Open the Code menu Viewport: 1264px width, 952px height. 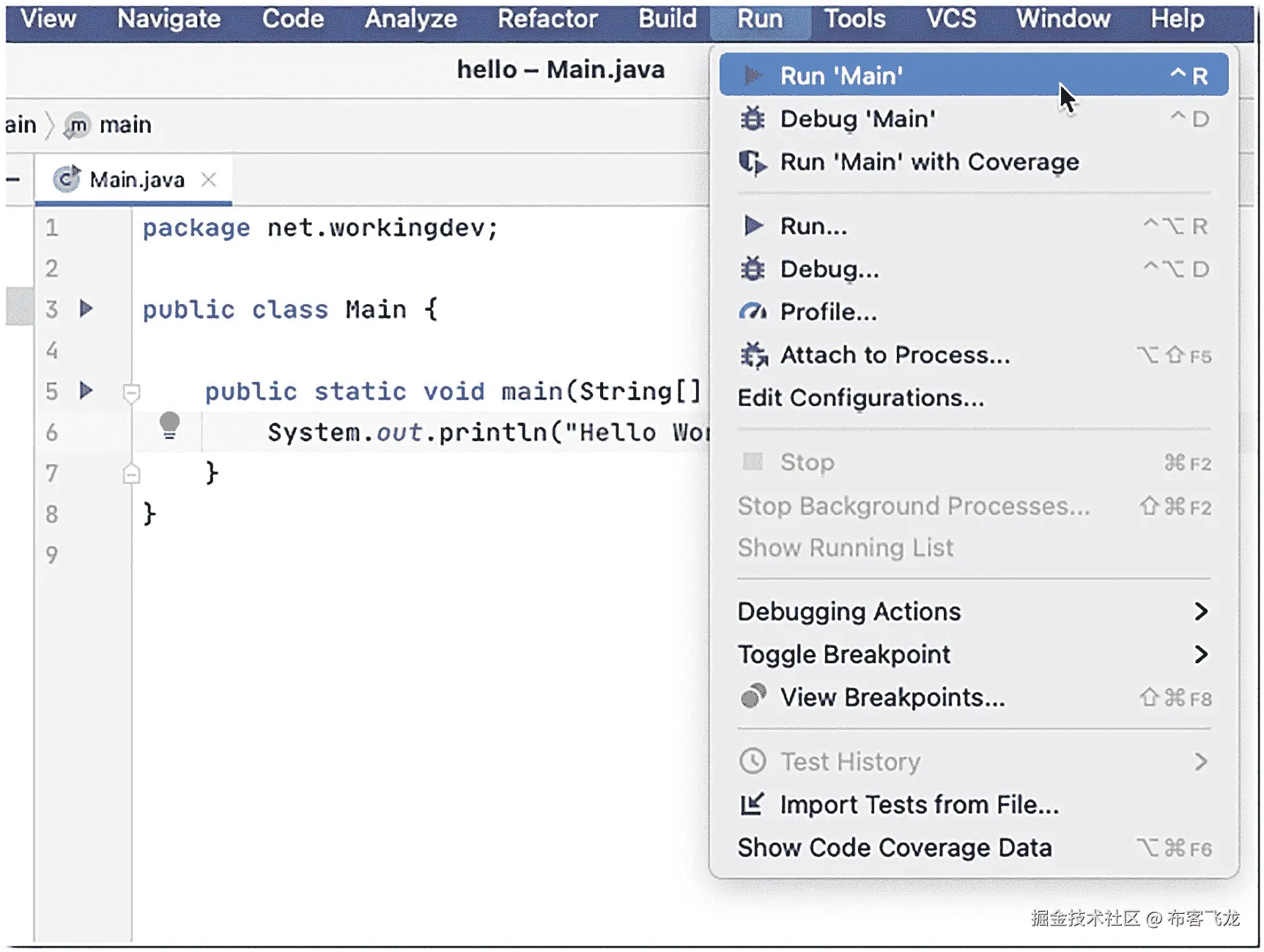(x=293, y=19)
